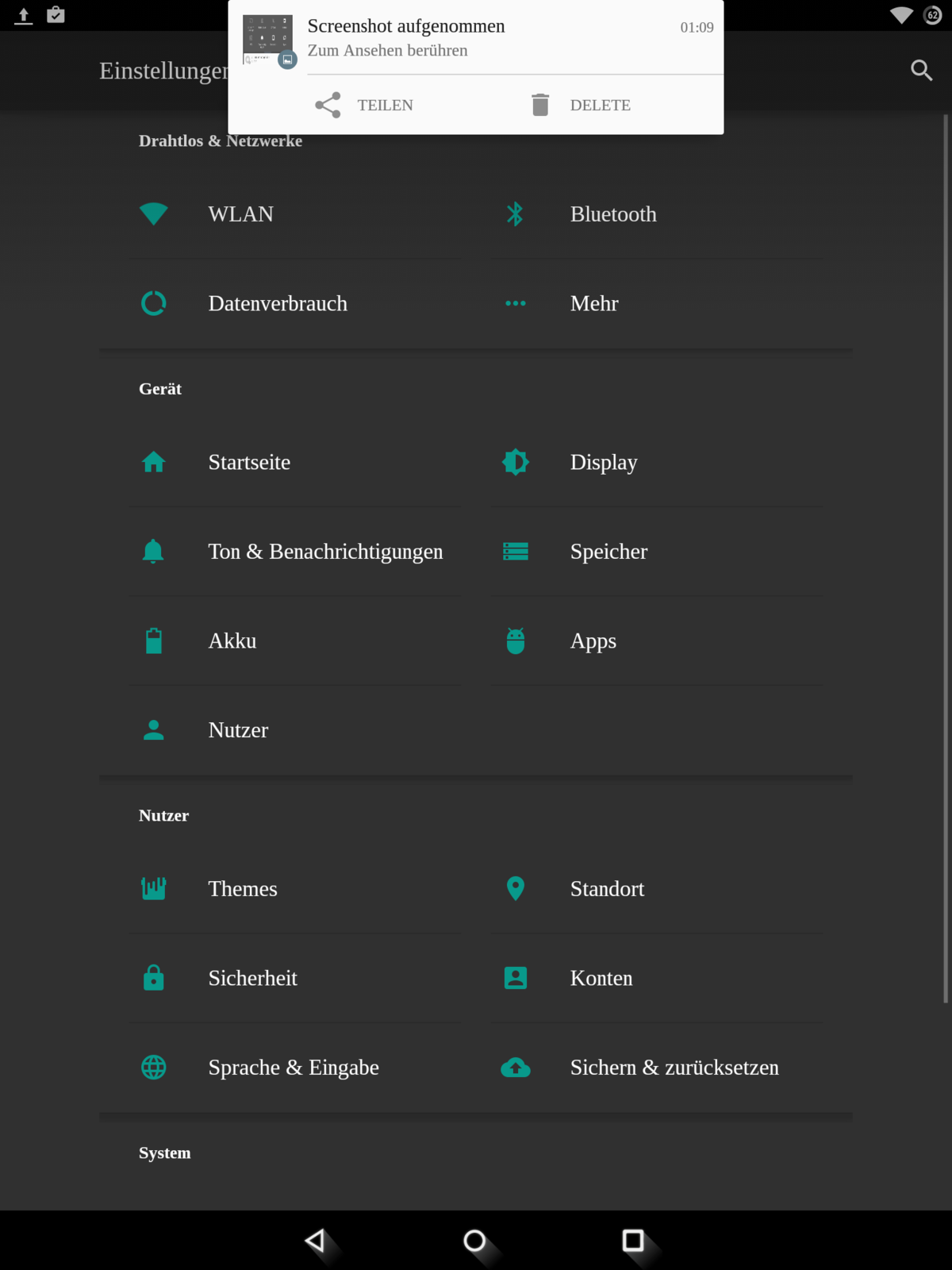Open the Mehr settings entry
This screenshot has width=952, height=1270.
coord(593,303)
